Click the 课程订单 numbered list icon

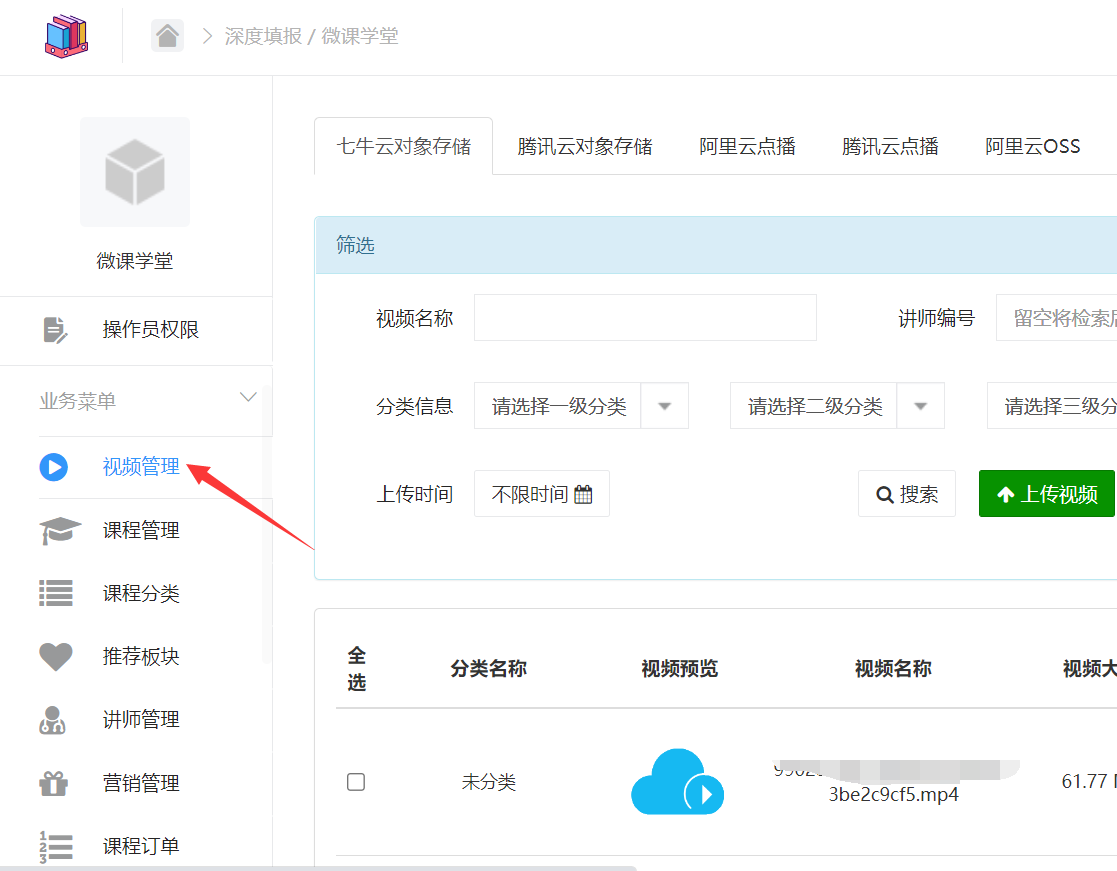pos(55,846)
